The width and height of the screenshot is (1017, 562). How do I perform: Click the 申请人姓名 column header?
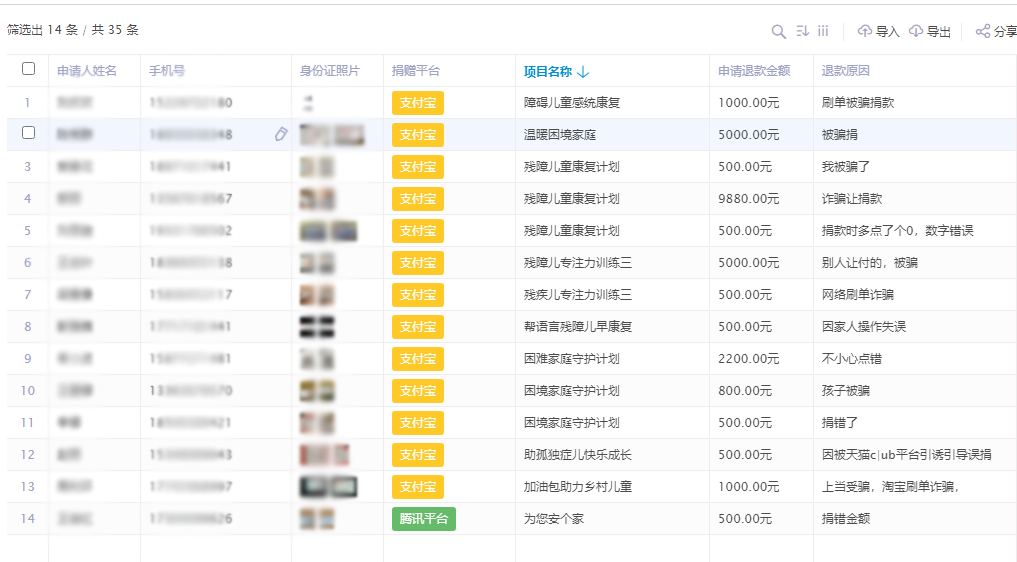tap(87, 71)
